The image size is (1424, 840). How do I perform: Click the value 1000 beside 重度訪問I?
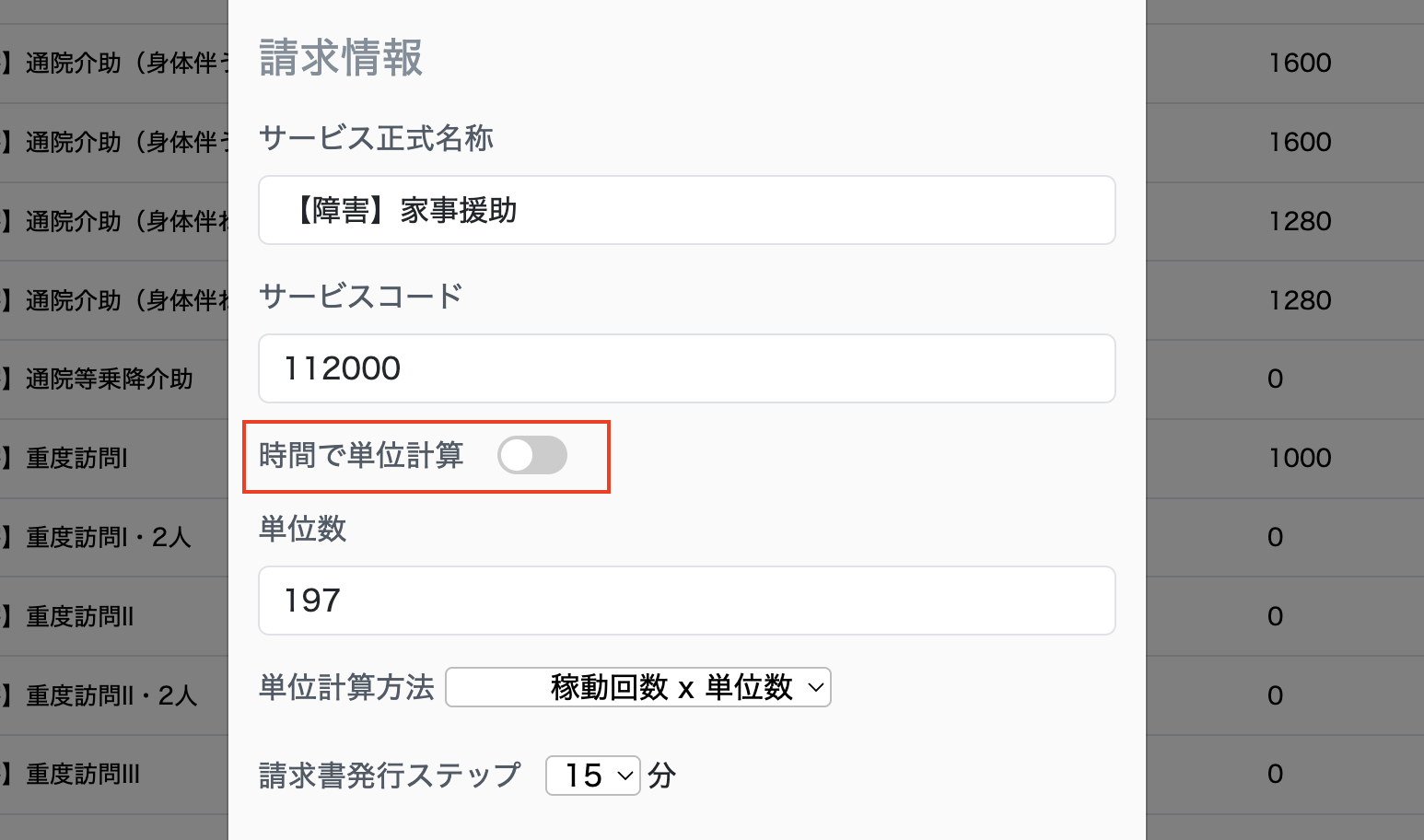pyautogui.click(x=1301, y=458)
